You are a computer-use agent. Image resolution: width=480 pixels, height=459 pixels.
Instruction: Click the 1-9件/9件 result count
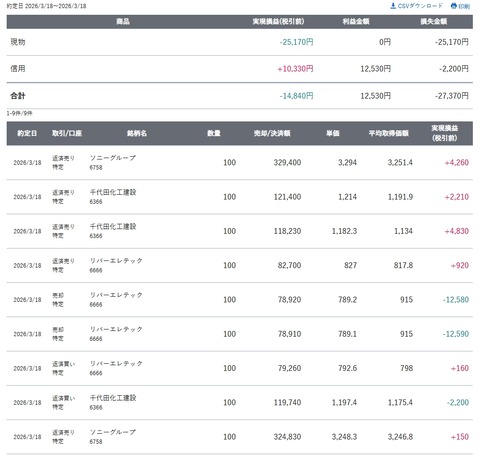pos(19,113)
